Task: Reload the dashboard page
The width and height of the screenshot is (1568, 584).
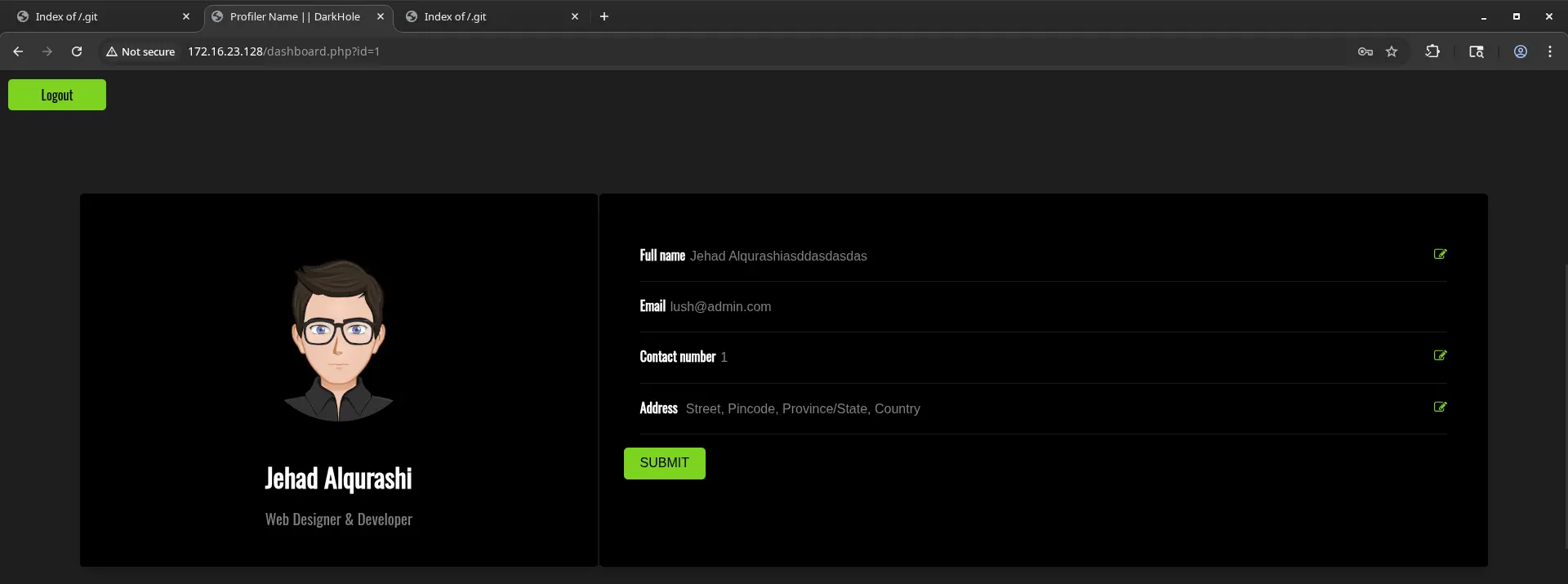Action: click(x=77, y=51)
